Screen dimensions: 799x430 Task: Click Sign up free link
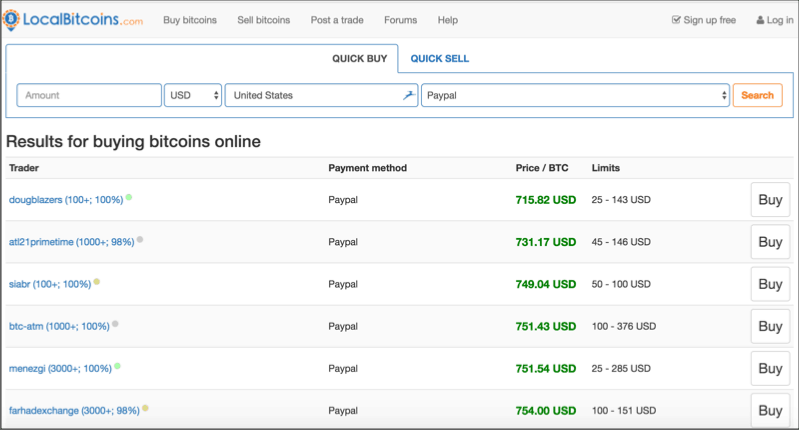point(704,20)
